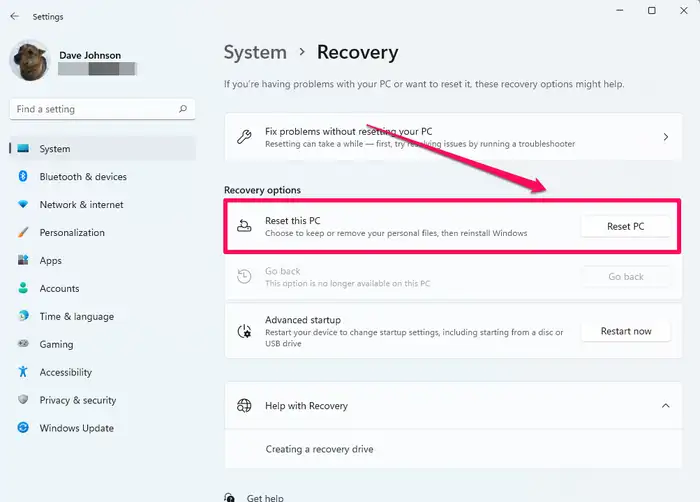Open the System category label
This screenshot has height=502, width=700.
pyautogui.click(x=54, y=149)
